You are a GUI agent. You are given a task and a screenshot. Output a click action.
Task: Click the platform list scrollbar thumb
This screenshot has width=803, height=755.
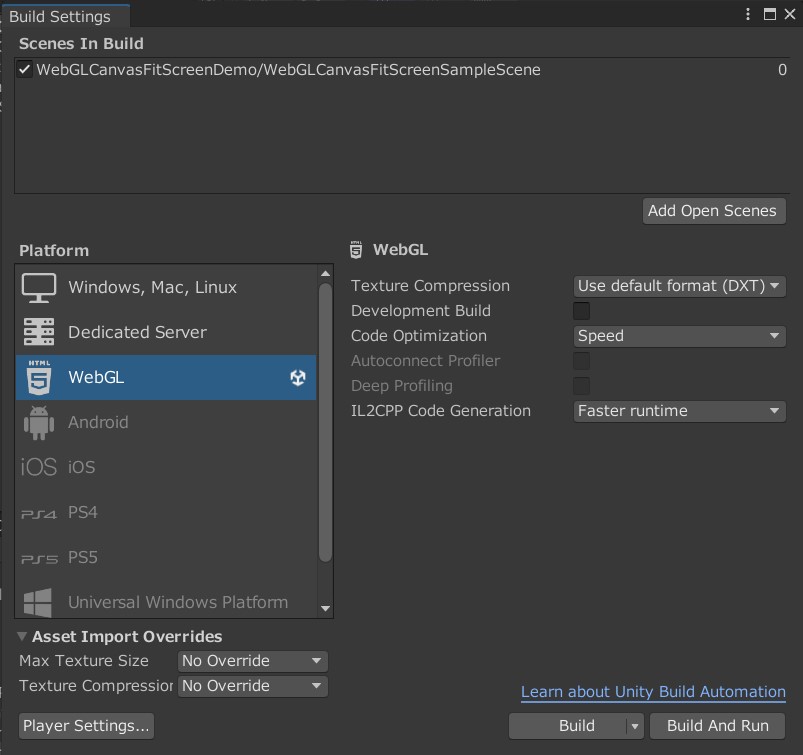pos(325,423)
